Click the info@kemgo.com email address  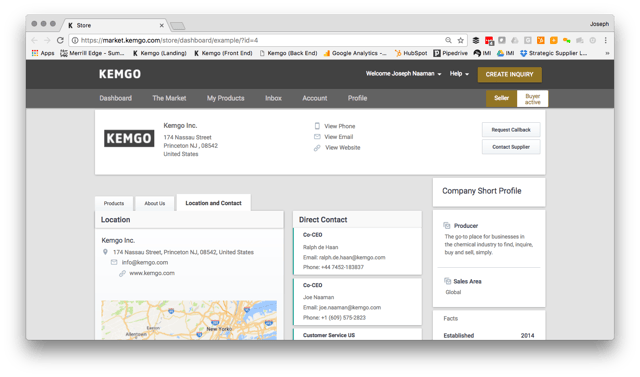[144, 262]
